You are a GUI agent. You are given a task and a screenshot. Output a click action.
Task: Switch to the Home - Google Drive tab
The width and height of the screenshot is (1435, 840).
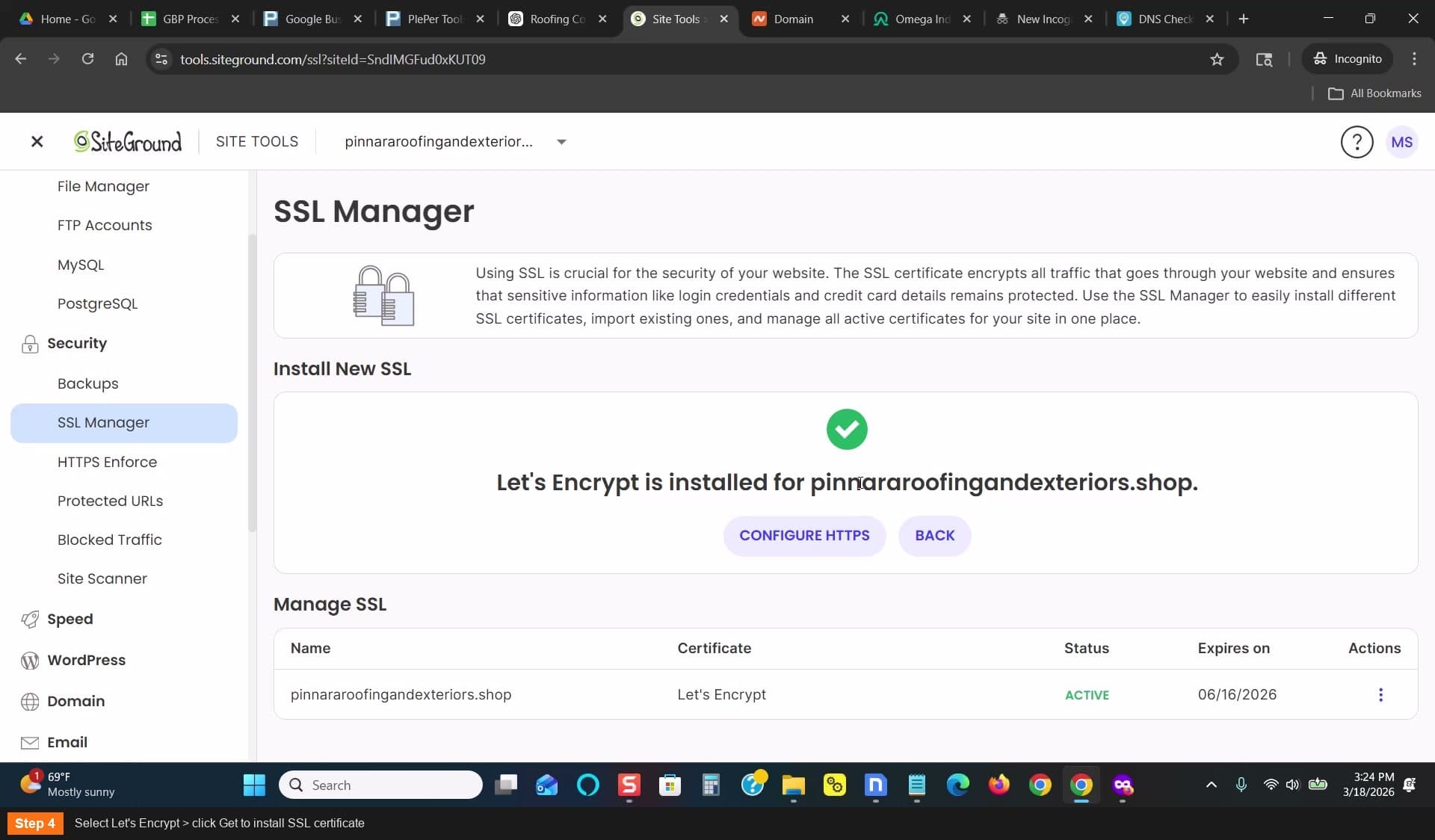click(67, 19)
